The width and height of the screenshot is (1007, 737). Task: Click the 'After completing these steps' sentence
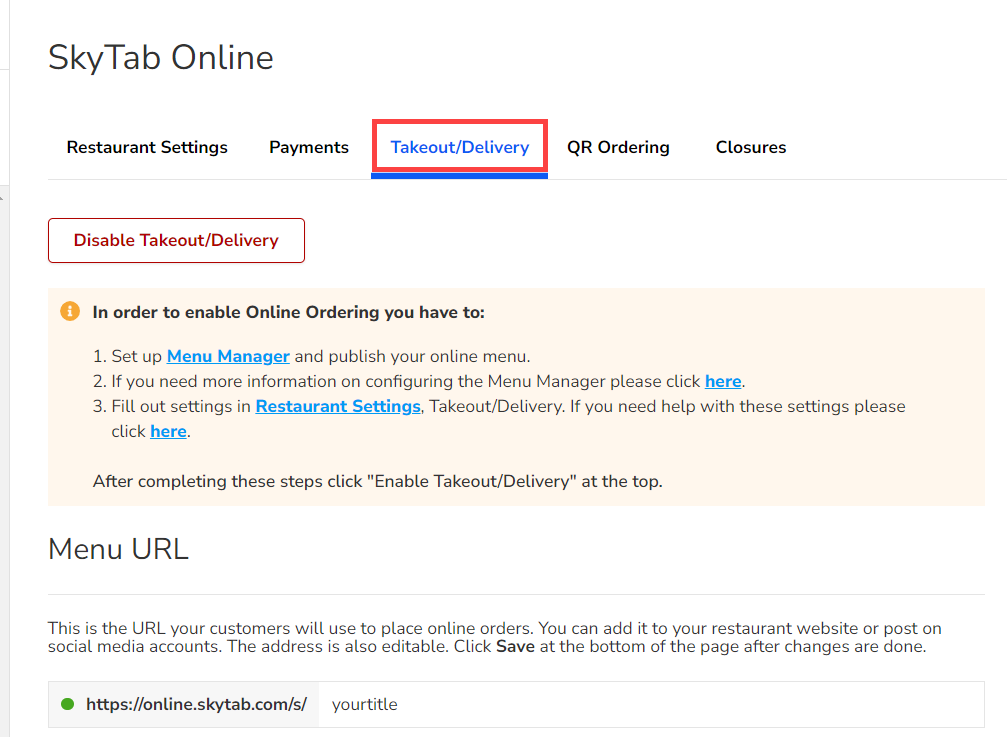(x=378, y=481)
